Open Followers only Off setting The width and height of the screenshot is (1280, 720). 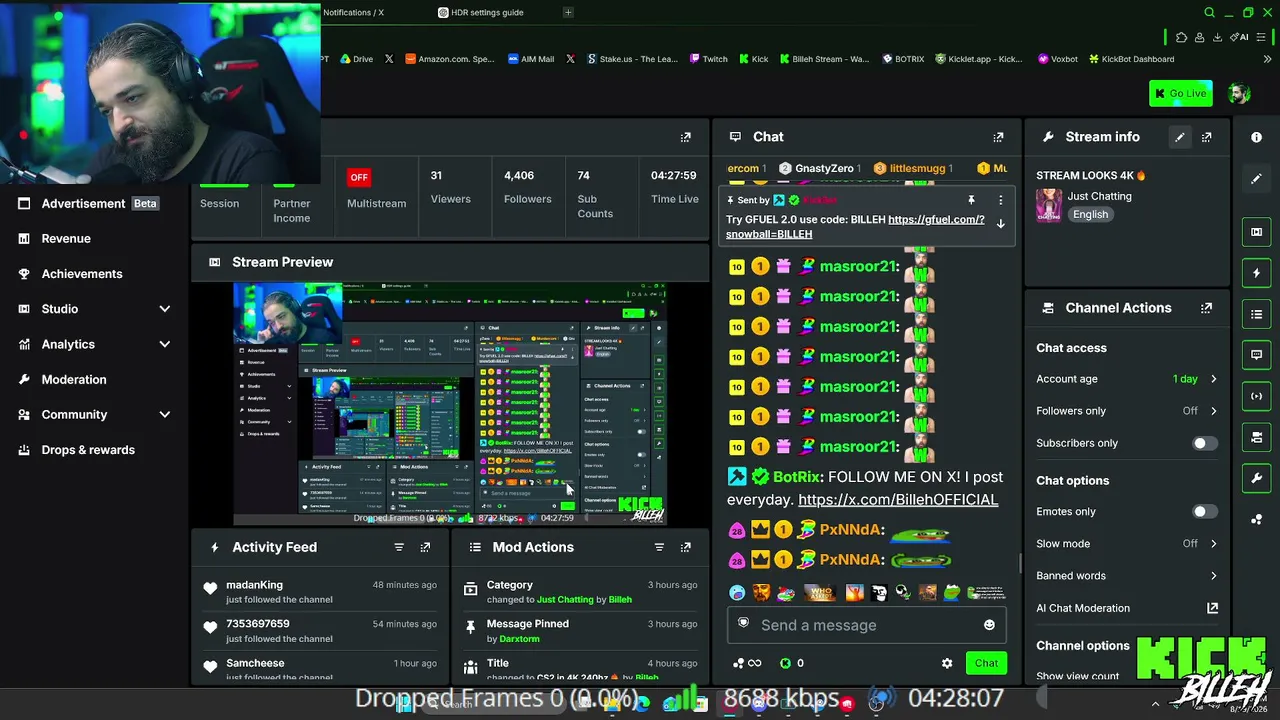[1127, 411]
